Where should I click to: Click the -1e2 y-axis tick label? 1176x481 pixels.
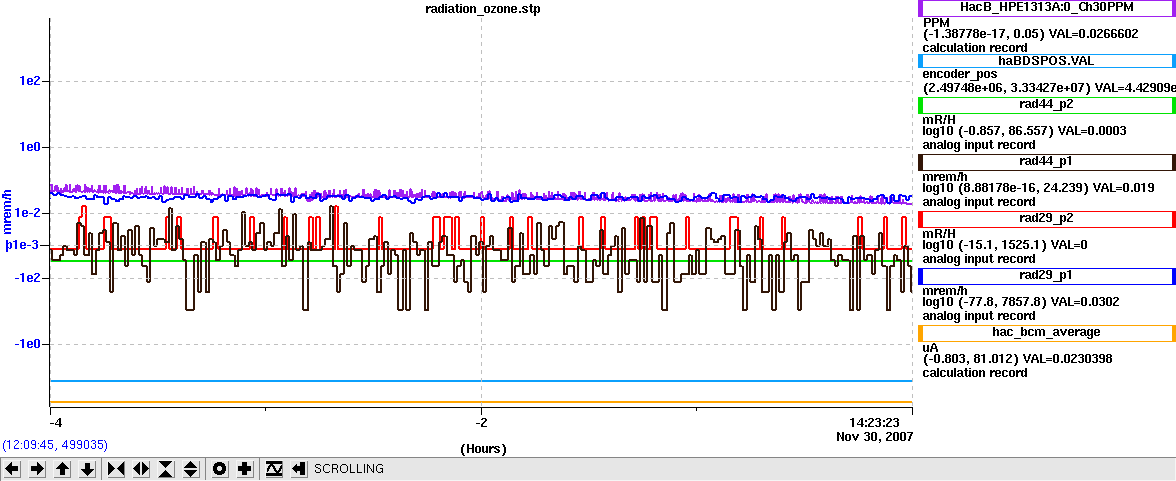[29, 278]
